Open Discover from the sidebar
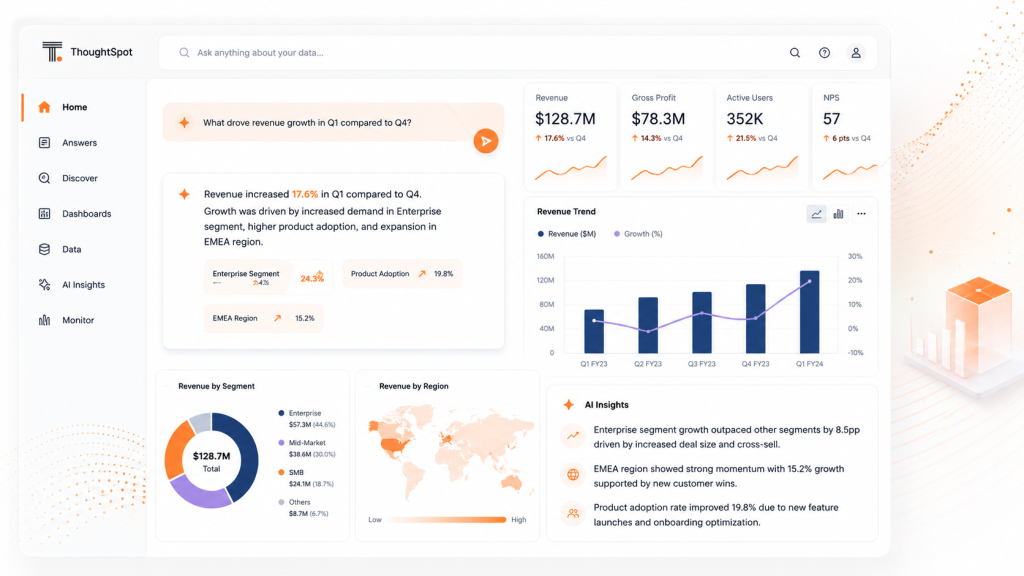1024x576 pixels. (x=82, y=178)
